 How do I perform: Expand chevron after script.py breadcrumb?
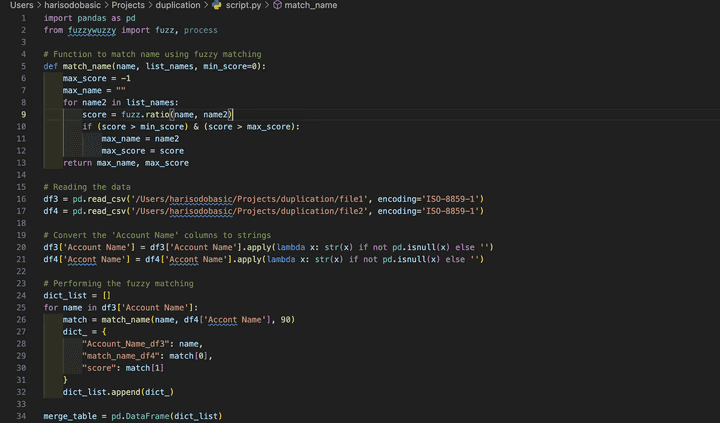(267, 5)
